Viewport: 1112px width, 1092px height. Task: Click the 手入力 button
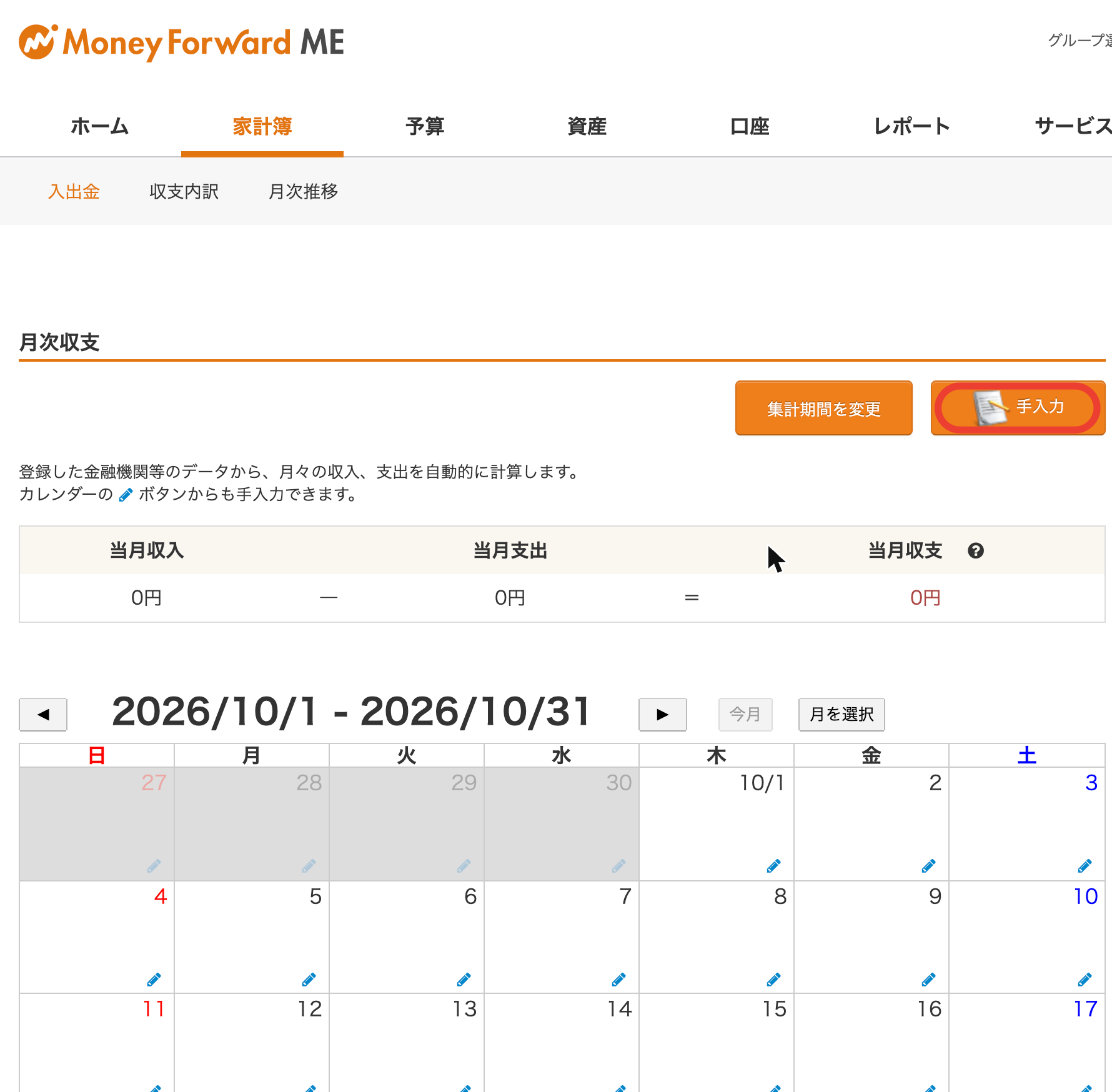1018,408
